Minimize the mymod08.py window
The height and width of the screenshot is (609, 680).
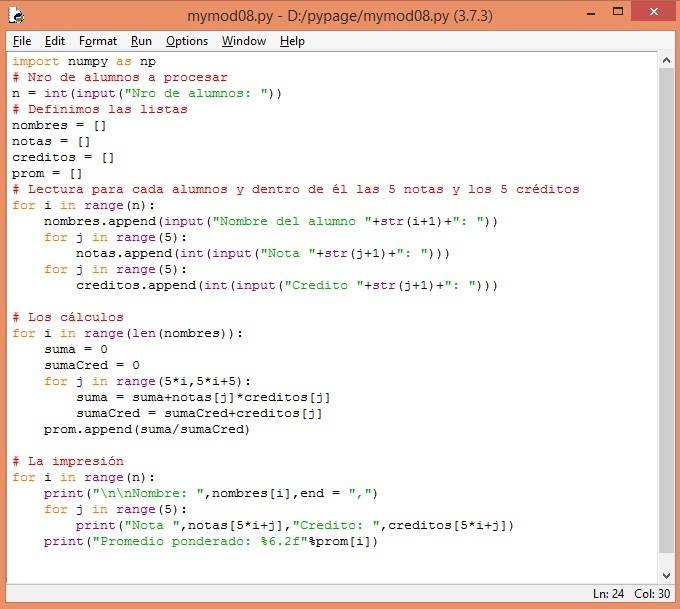coord(591,13)
